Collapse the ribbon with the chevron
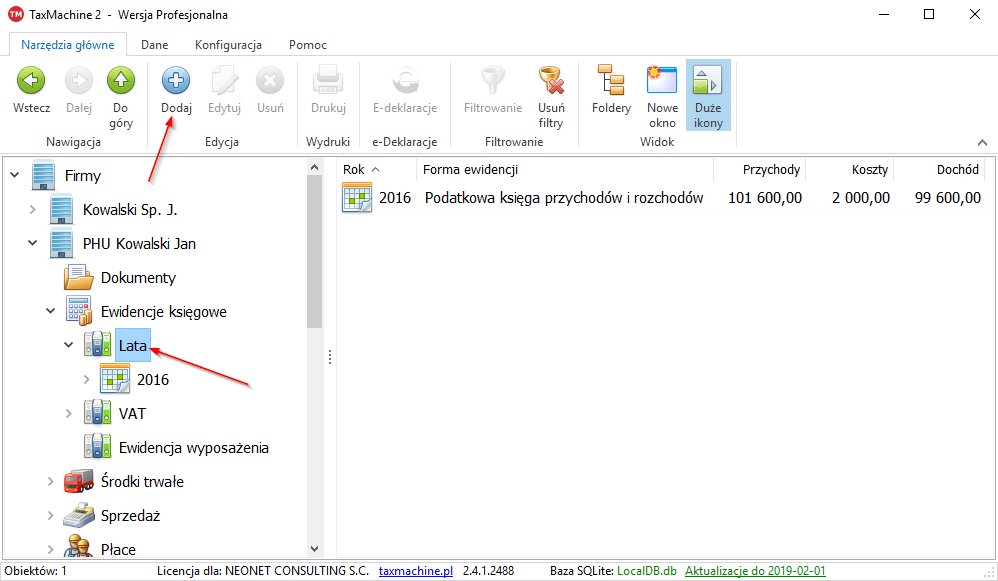Viewport: 998px width, 581px height. click(x=981, y=141)
